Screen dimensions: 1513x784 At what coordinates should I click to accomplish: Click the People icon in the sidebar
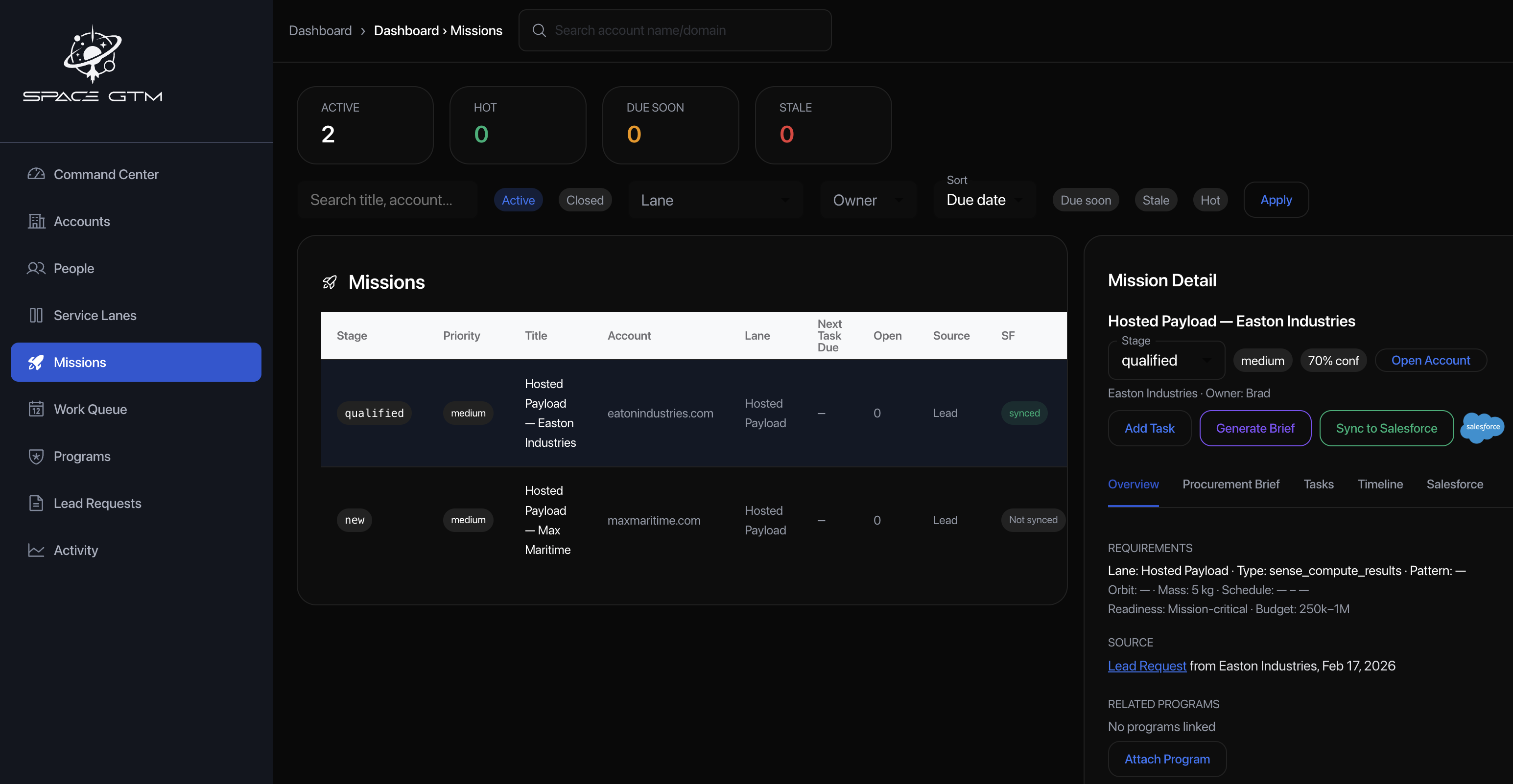tap(36, 268)
